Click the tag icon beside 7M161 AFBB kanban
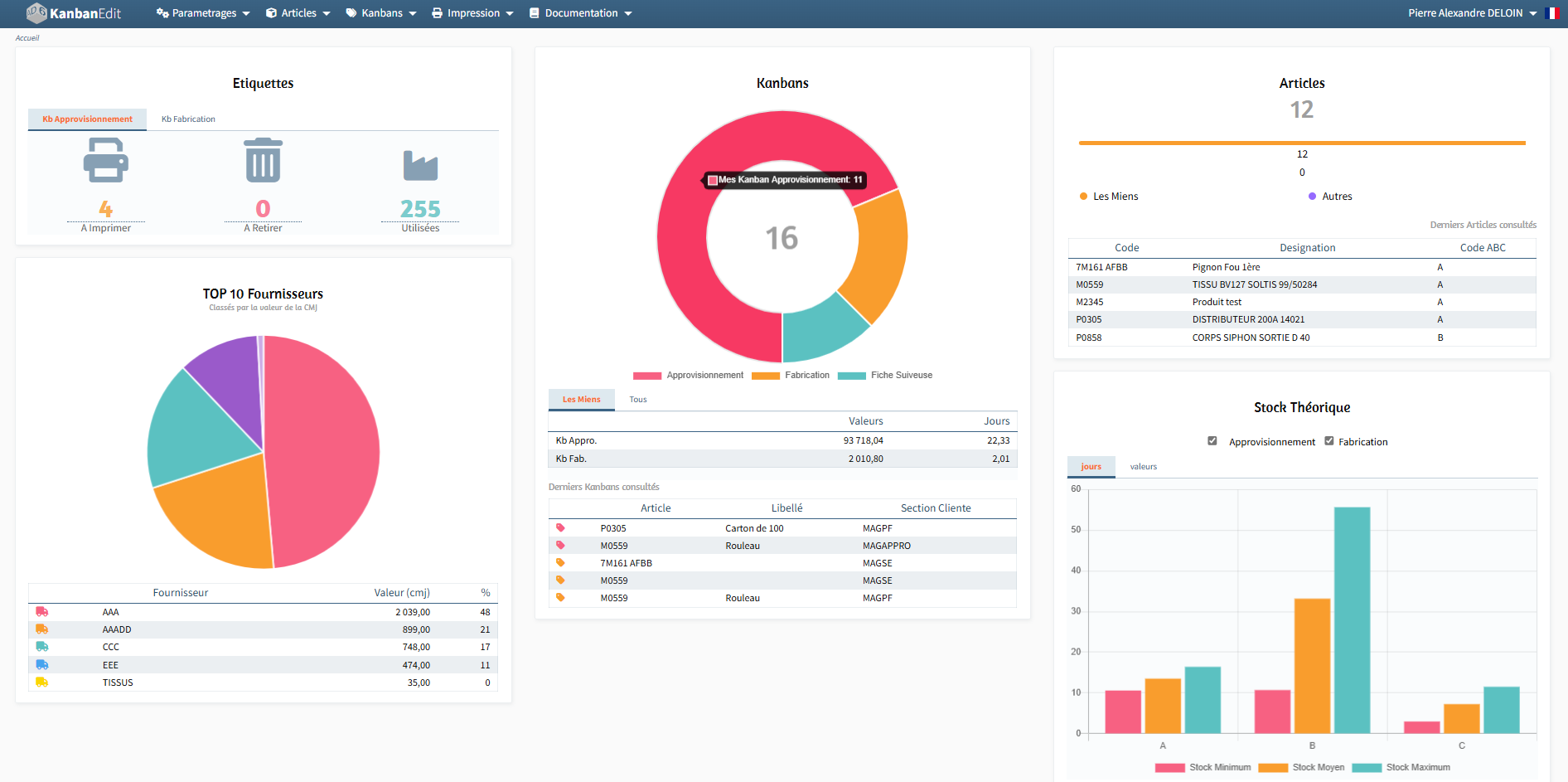Image resolution: width=1568 pixels, height=782 pixels. pos(560,563)
